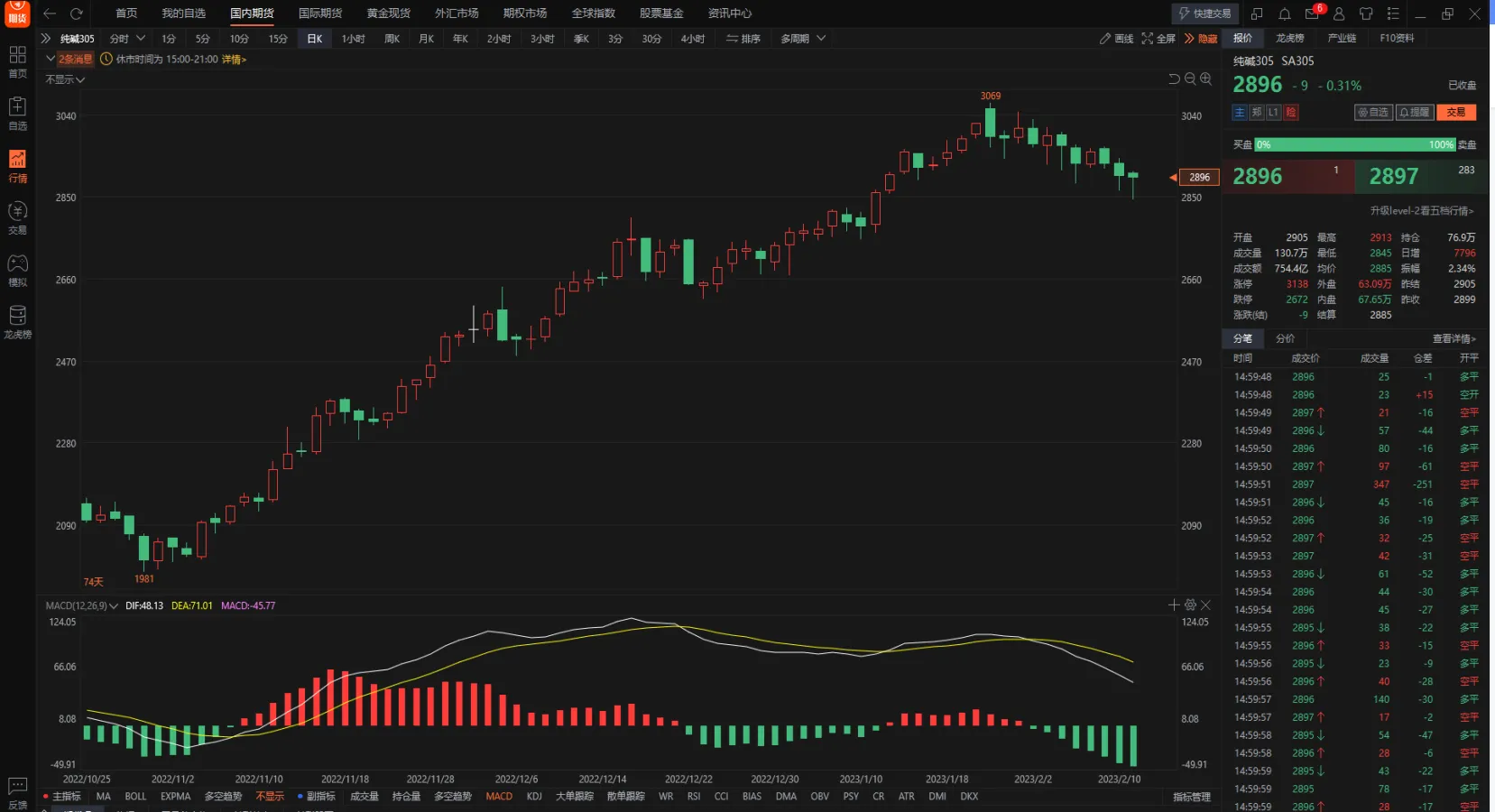Viewport: 1495px width, 812px height.
Task: Open the skin theme shirt icon
Action: tap(1366, 14)
